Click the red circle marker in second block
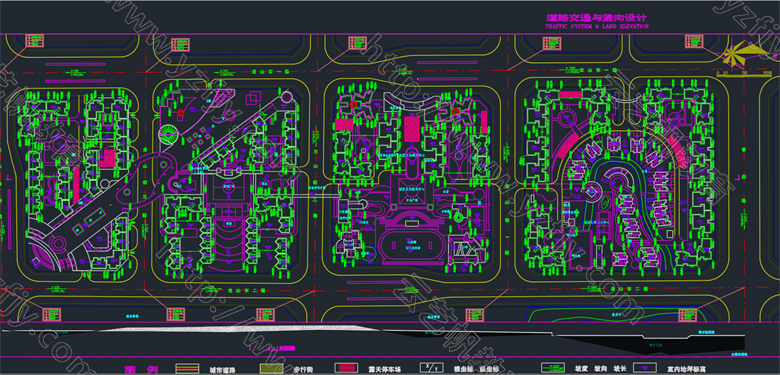Image resolution: width=780 pixels, height=375 pixels. coord(181,113)
